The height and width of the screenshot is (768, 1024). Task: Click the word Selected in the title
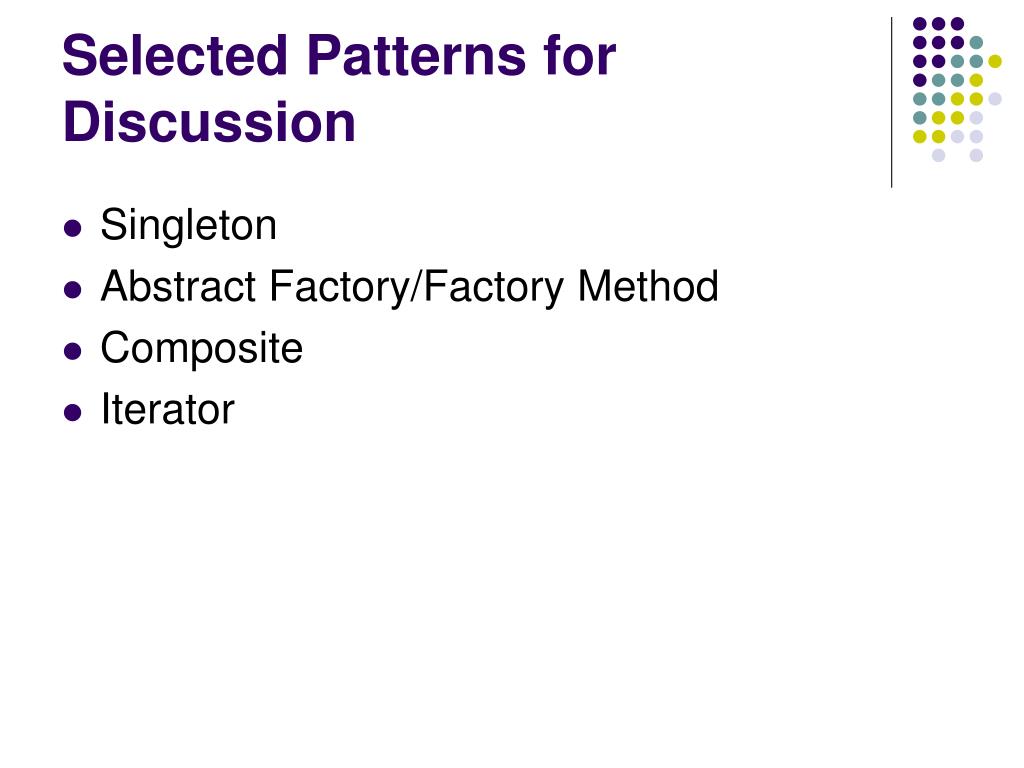[x=175, y=56]
